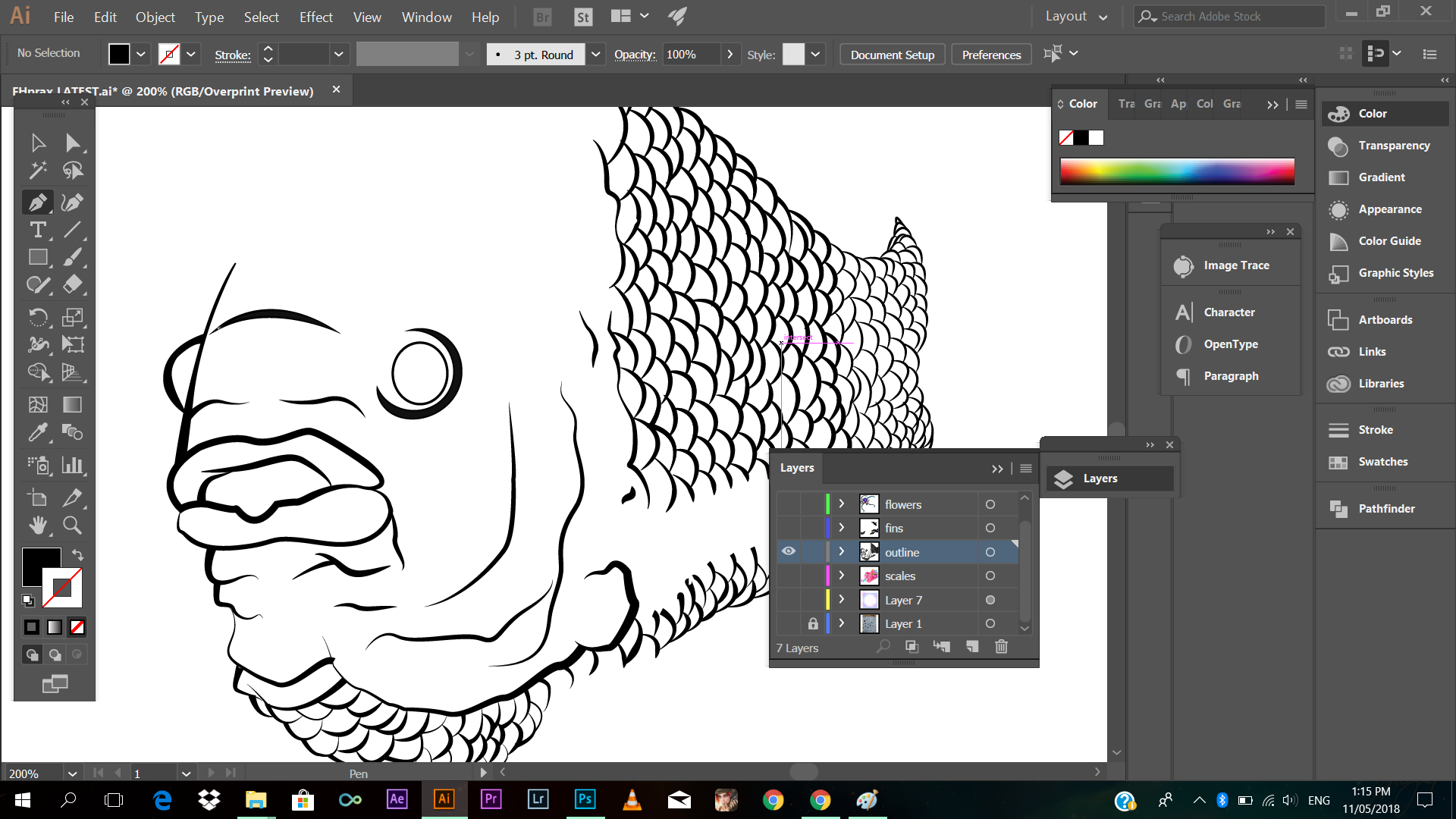The image size is (1456, 819).
Task: Toggle visibility of flowers layer
Action: [x=789, y=504]
